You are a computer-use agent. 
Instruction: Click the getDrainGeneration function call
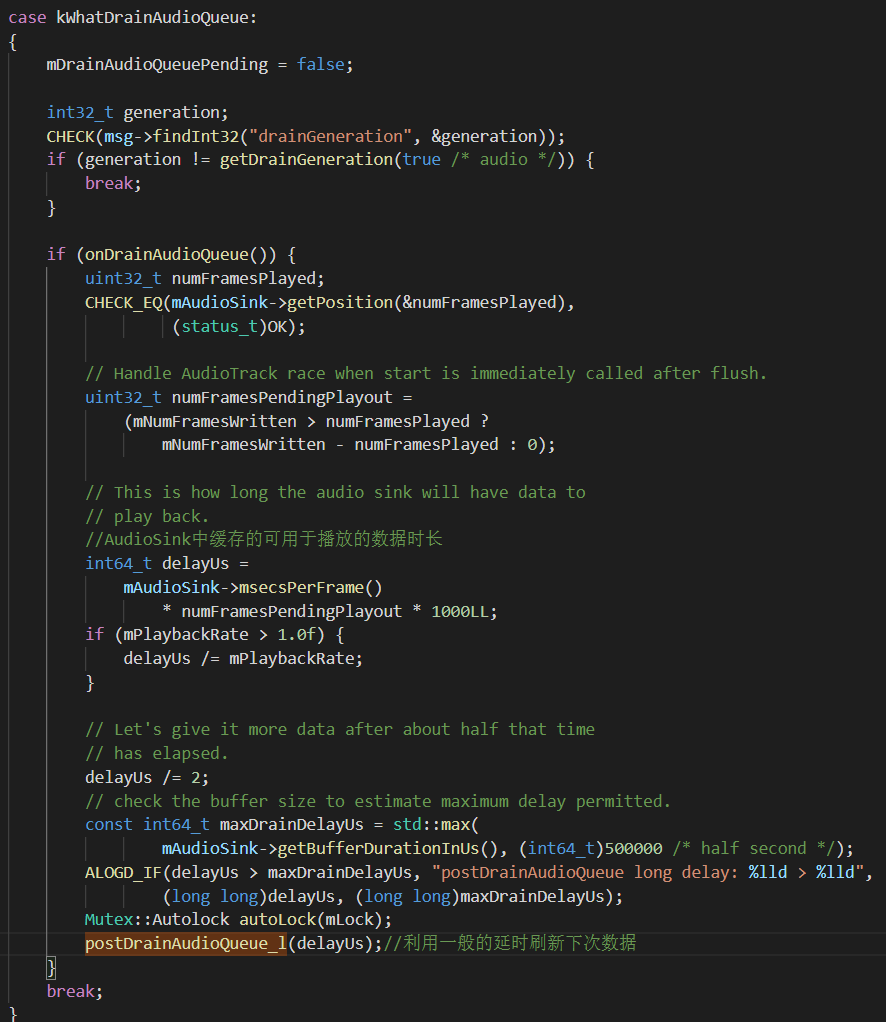(x=306, y=160)
